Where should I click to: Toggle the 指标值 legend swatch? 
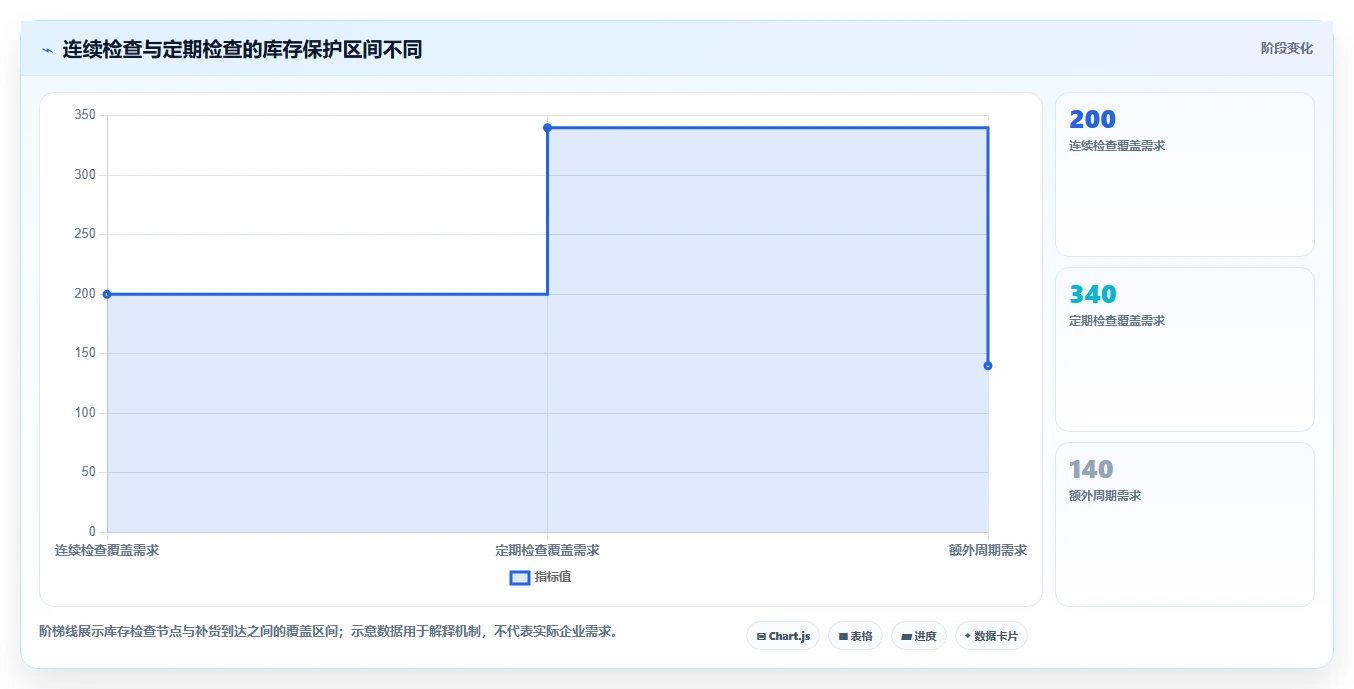[x=520, y=577]
